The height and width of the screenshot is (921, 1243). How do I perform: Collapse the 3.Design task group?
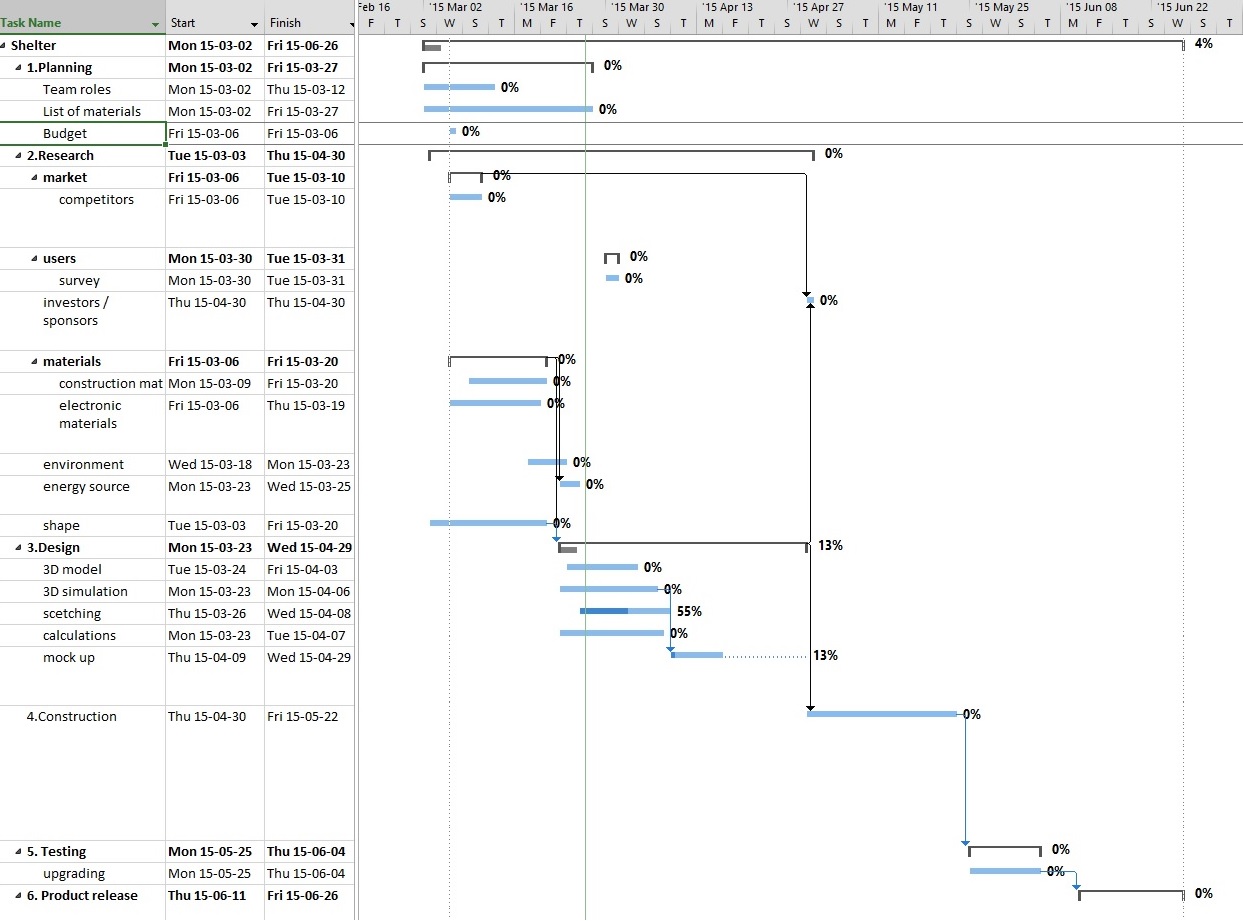click(19, 547)
